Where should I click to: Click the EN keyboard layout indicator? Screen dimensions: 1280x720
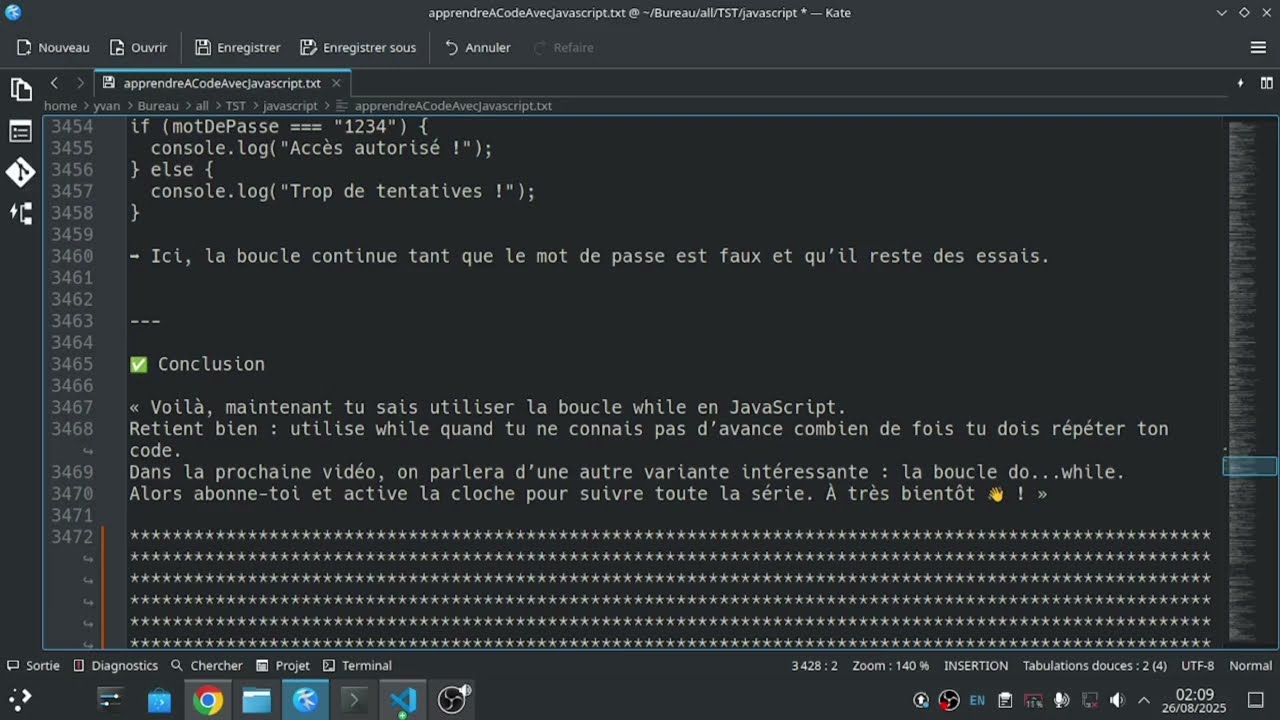coord(977,700)
